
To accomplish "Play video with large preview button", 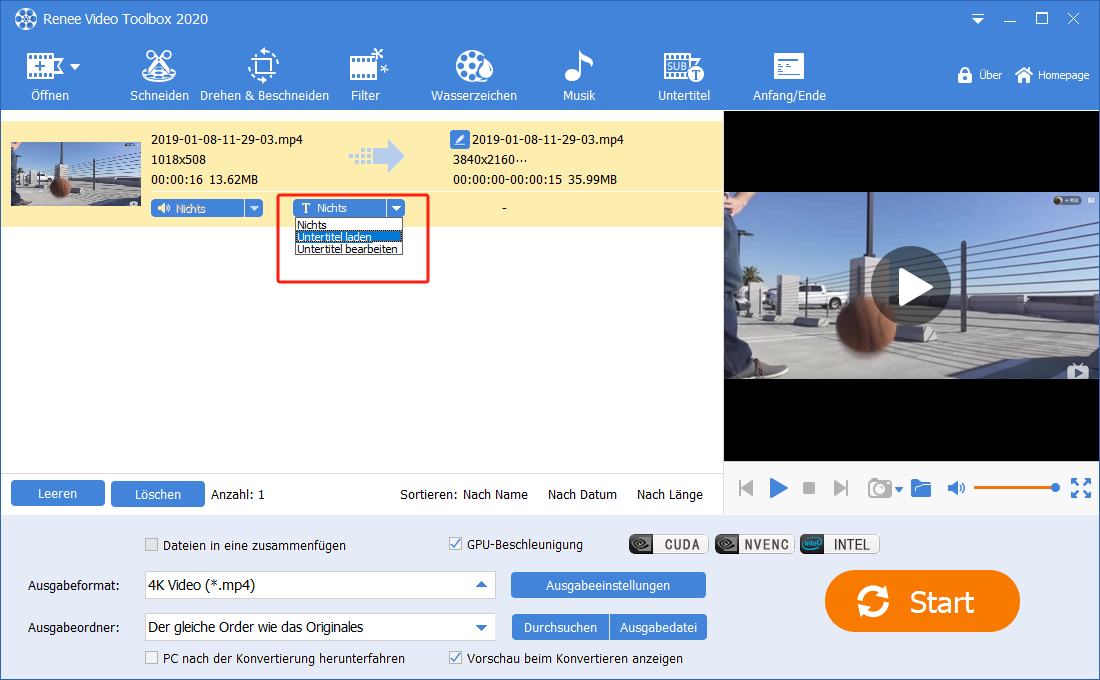I will [911, 286].
